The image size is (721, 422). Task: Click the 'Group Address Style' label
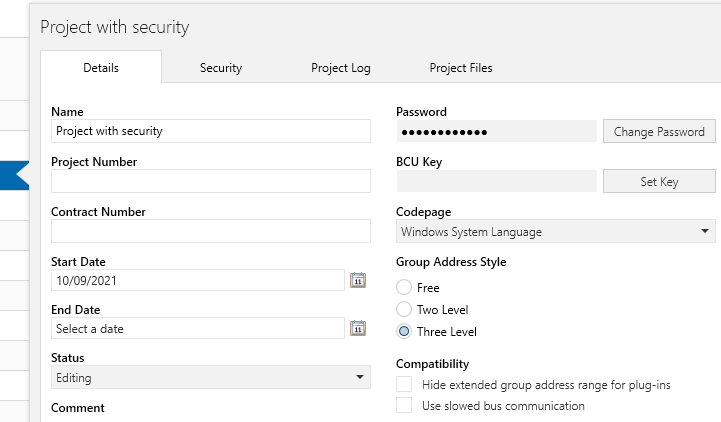[x=451, y=262]
